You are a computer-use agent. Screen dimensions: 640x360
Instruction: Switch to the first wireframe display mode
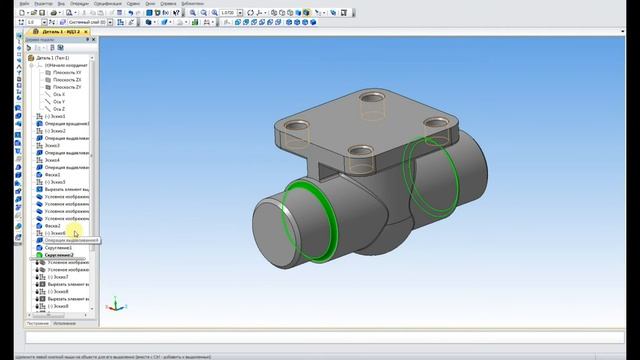(x=274, y=13)
